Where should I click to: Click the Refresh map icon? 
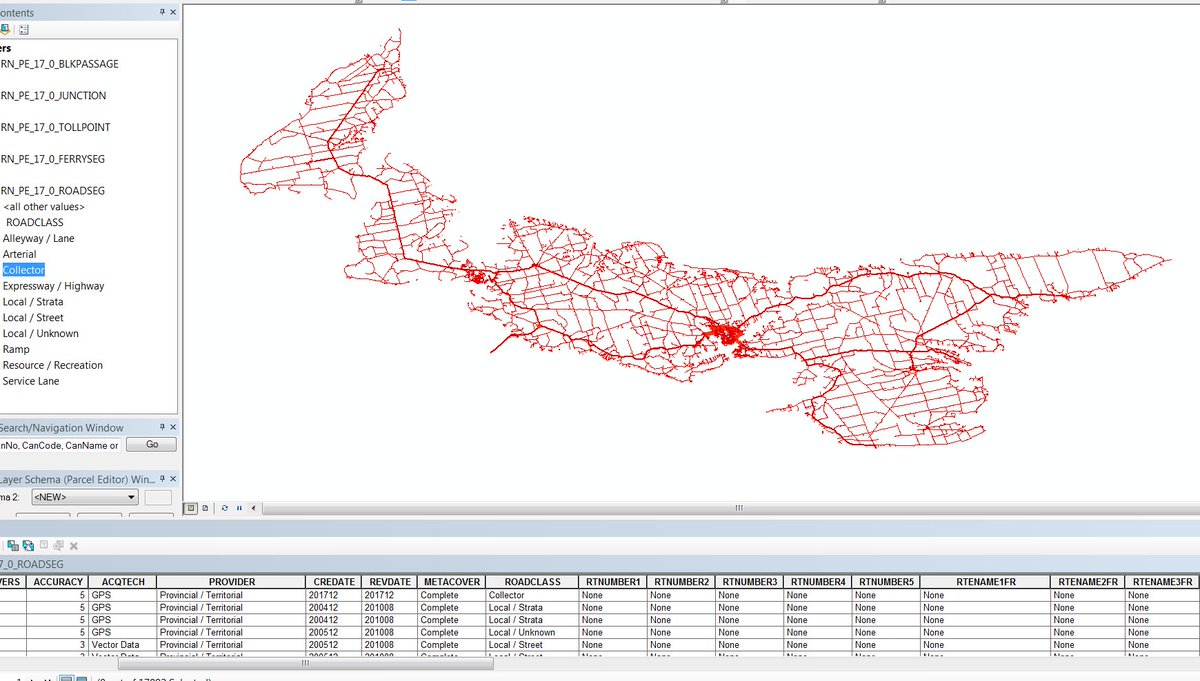225,508
